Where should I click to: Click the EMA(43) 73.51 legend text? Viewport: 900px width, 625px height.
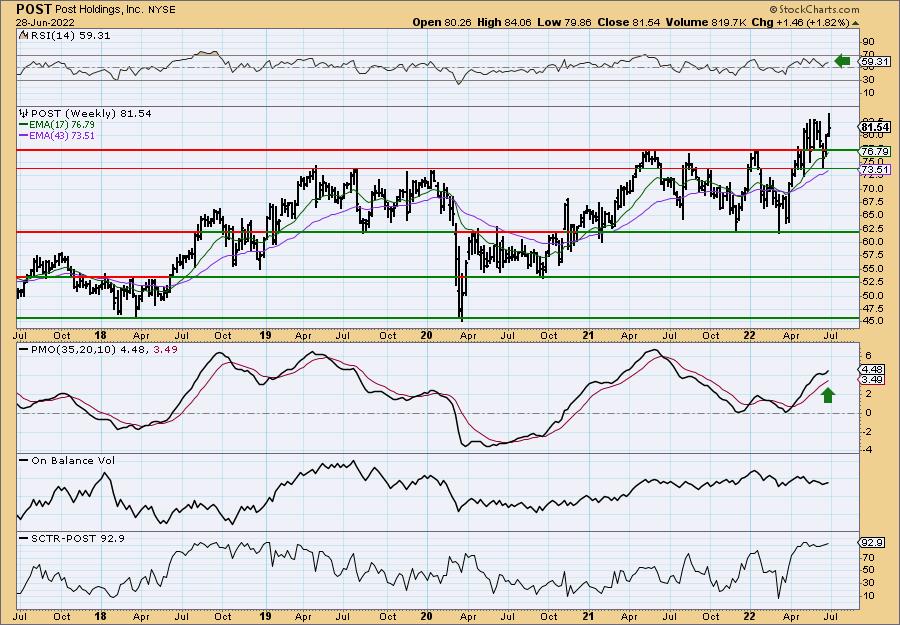point(62,136)
